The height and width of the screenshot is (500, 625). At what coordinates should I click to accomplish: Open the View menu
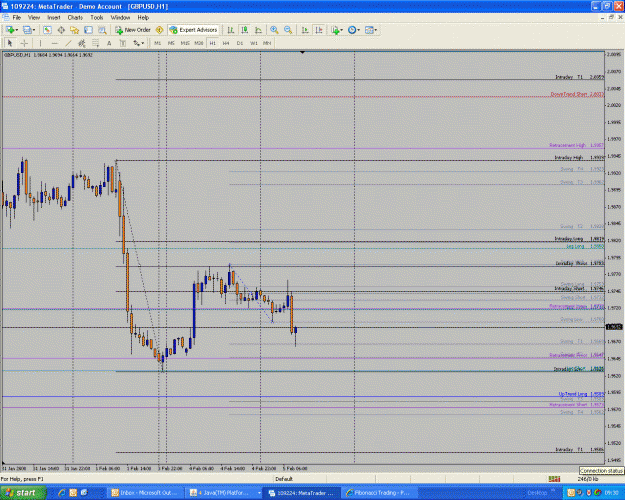pos(34,18)
